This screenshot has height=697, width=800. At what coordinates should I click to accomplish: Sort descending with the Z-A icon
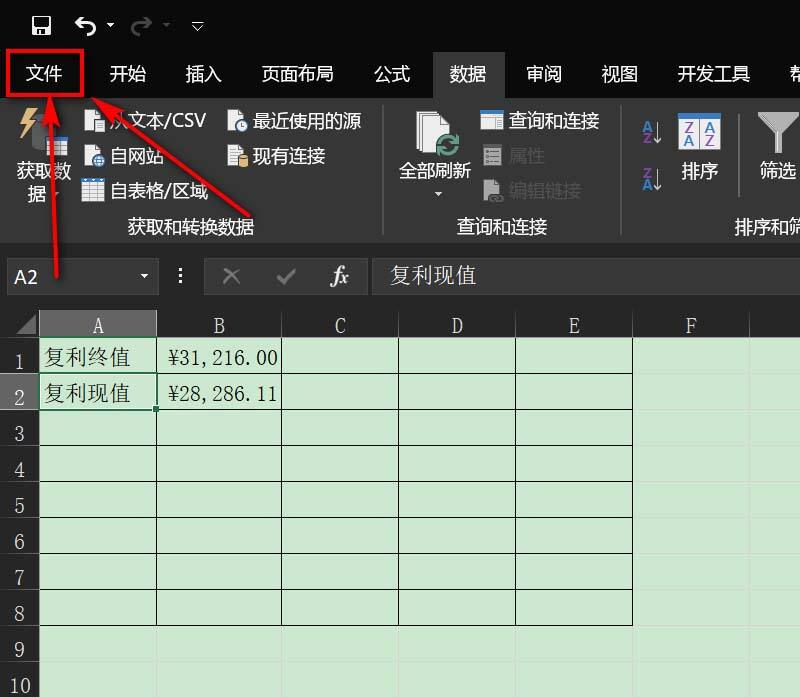coord(652,179)
